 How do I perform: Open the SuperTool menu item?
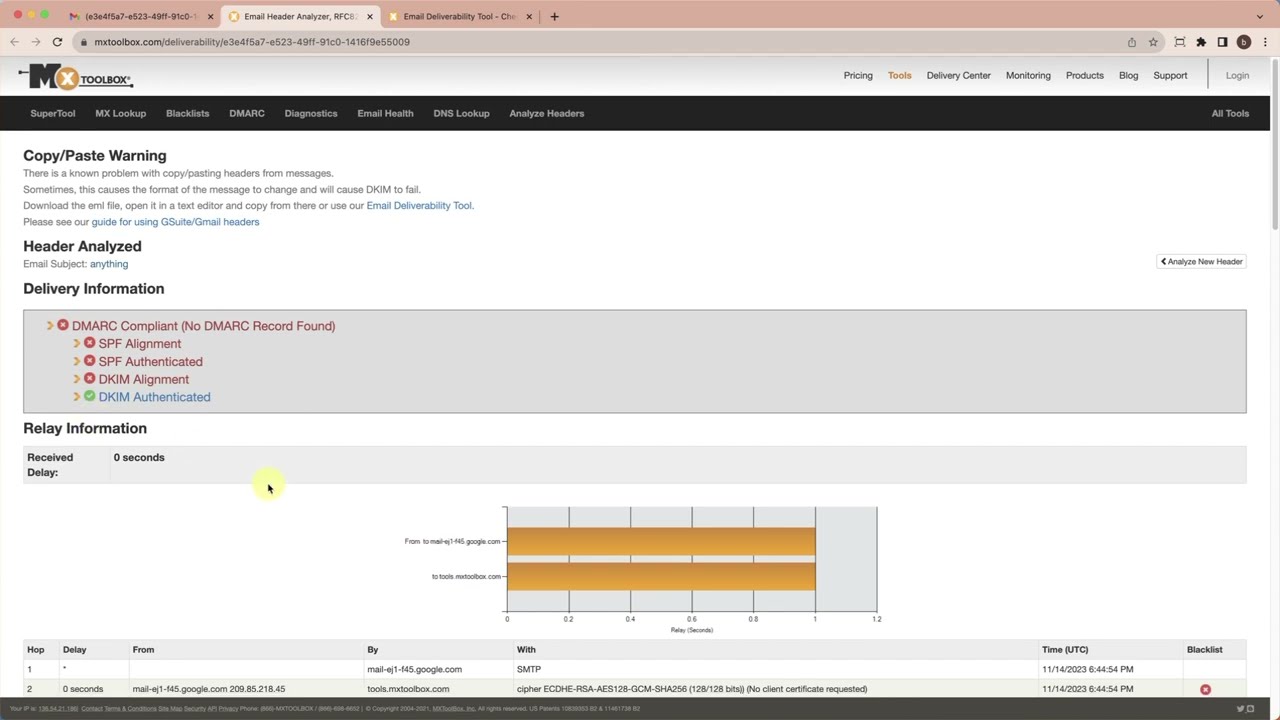(x=53, y=113)
